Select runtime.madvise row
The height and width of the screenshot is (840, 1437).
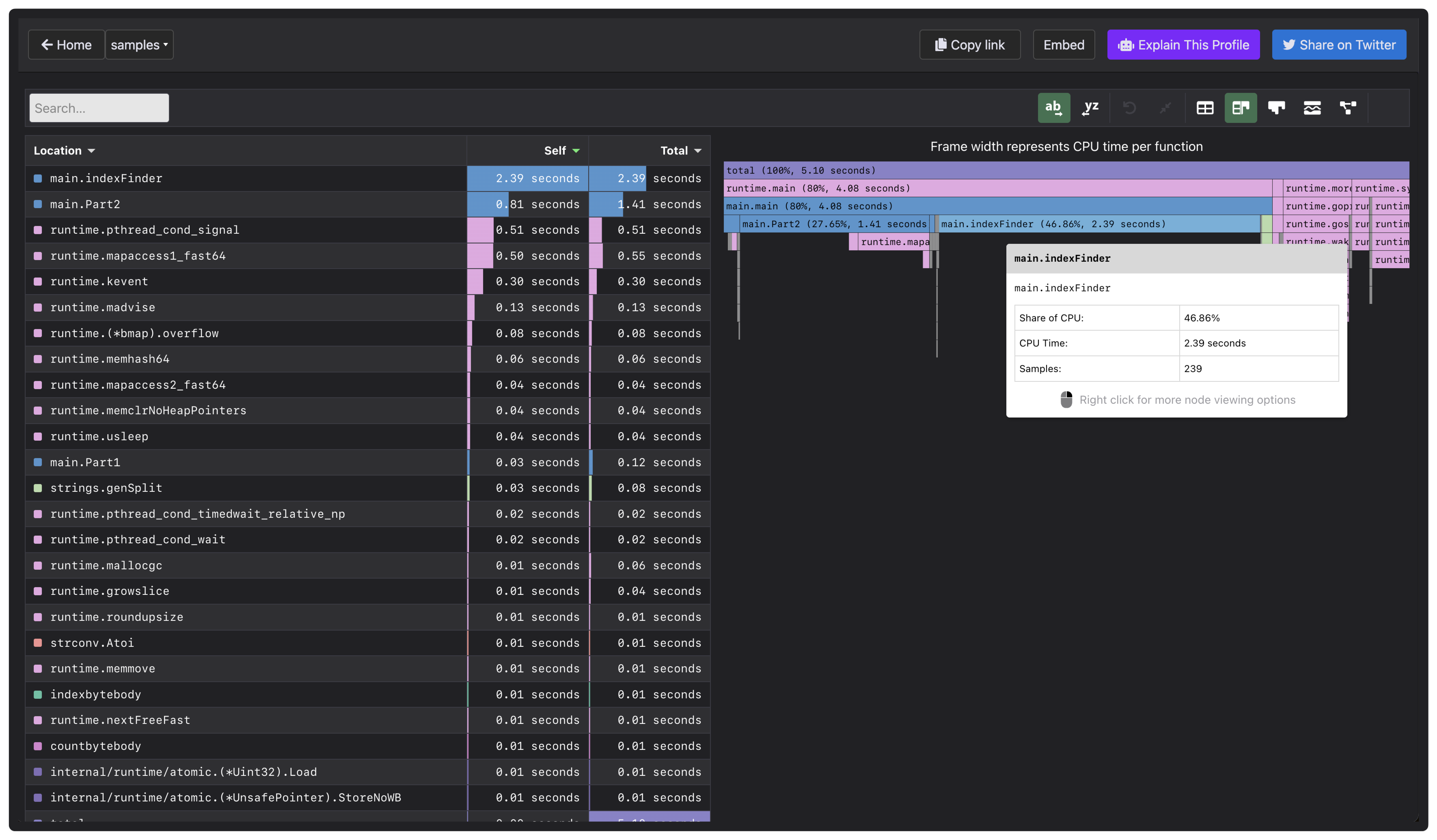tap(368, 307)
